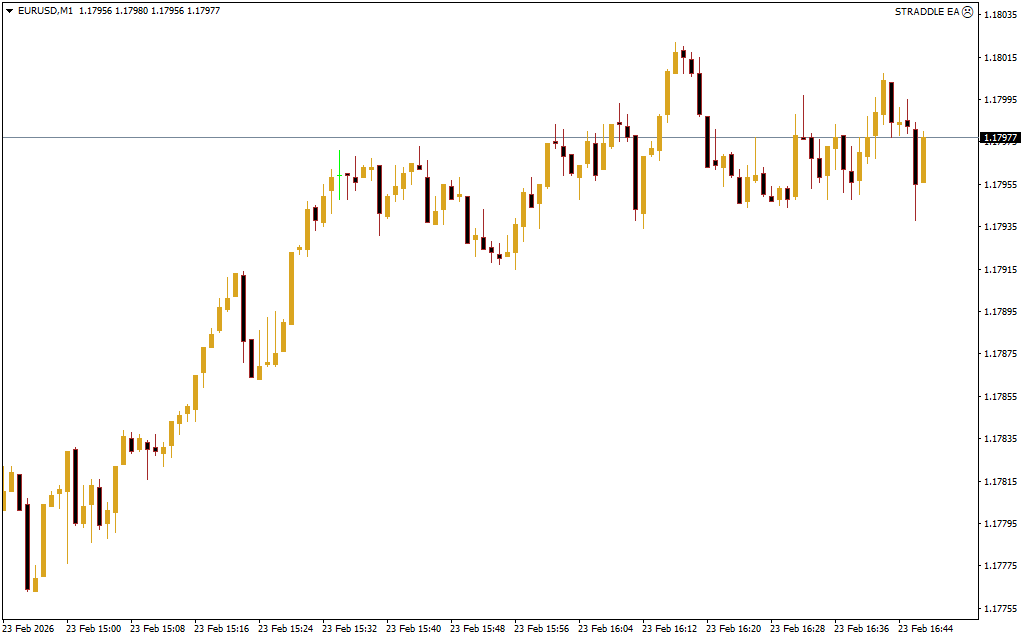Select the 23 Feb 15:32 time label
Viewport: 1024px width, 640px height.
point(349,629)
